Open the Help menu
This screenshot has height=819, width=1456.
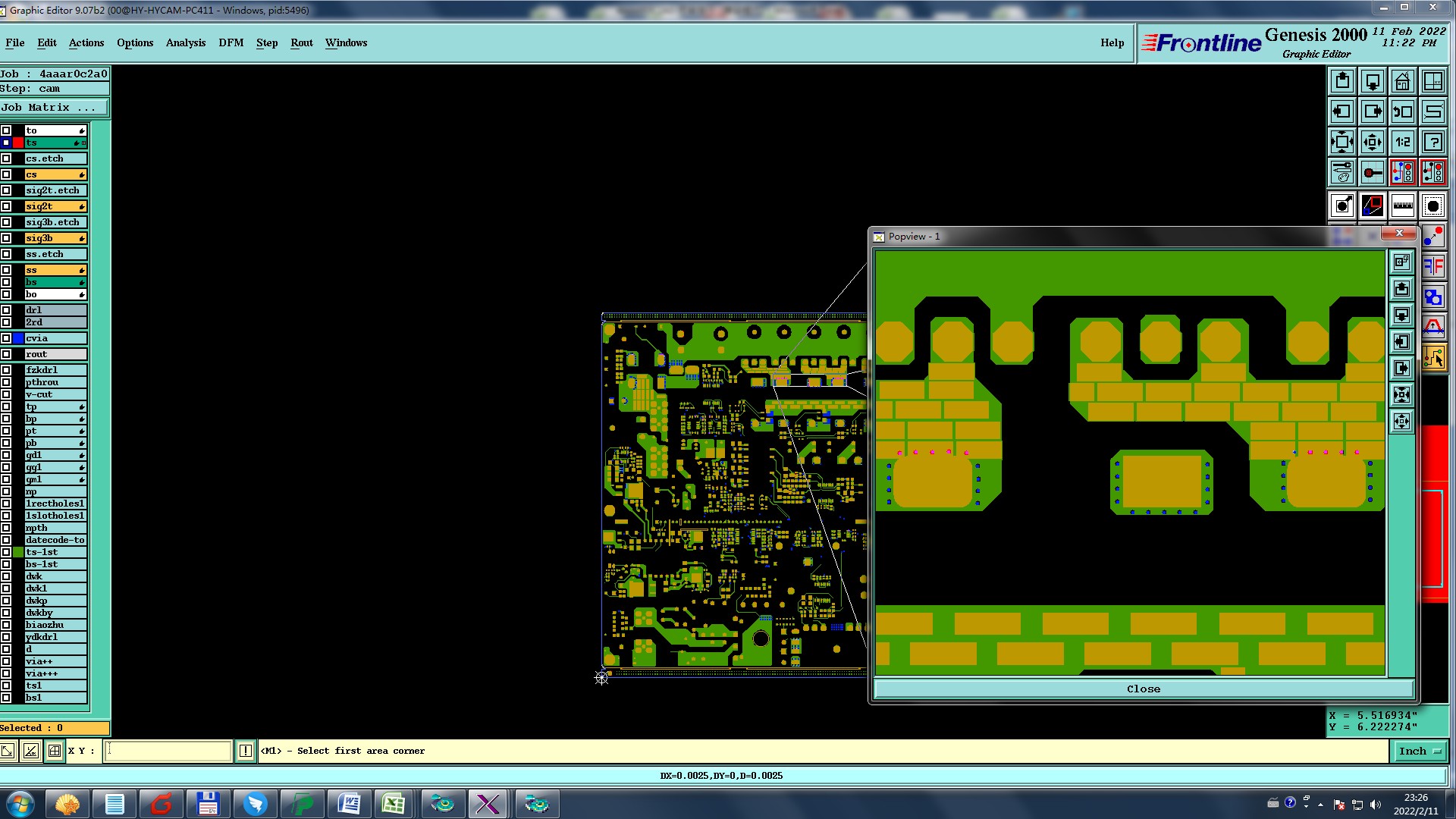1112,42
